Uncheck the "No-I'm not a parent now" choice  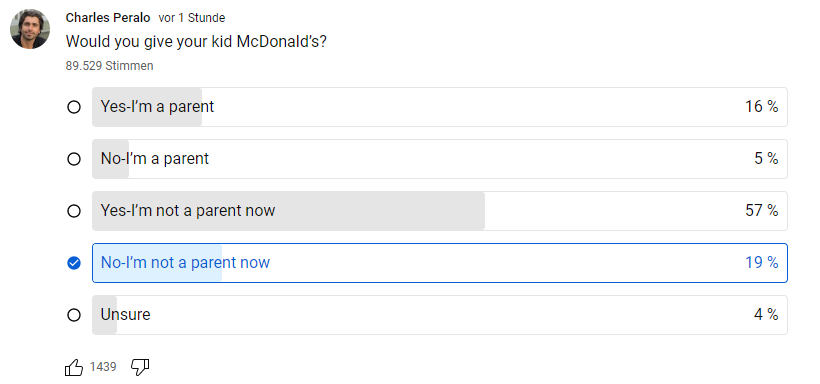click(74, 263)
